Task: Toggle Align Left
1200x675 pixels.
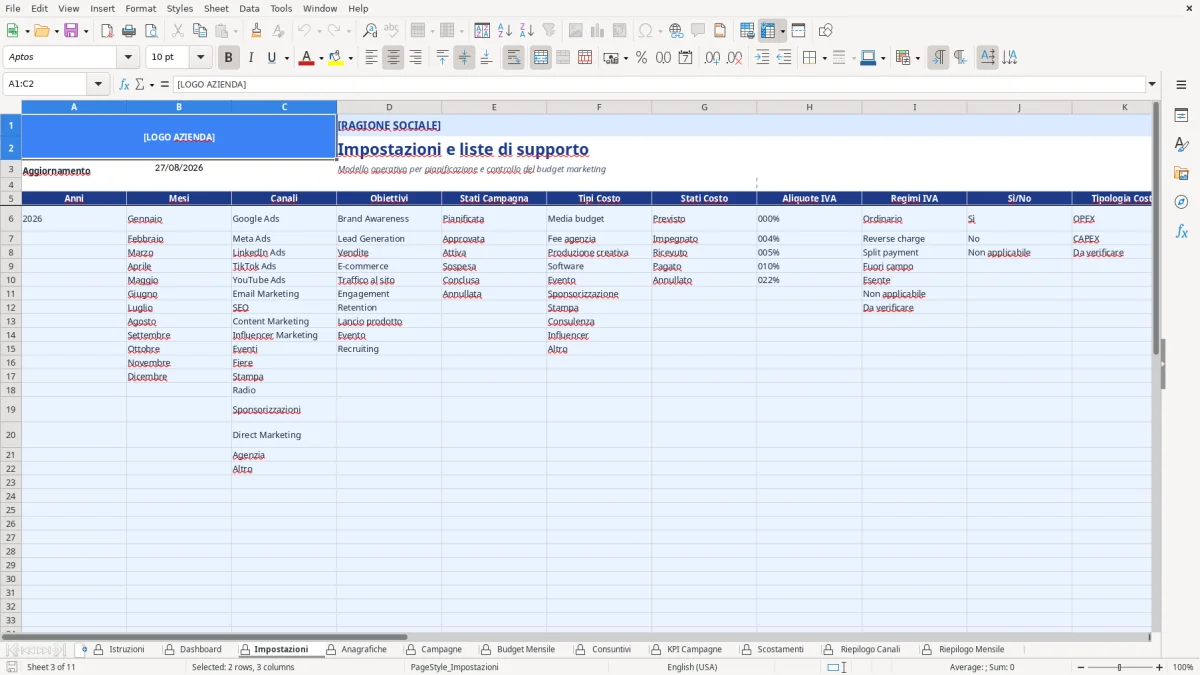Action: (371, 58)
